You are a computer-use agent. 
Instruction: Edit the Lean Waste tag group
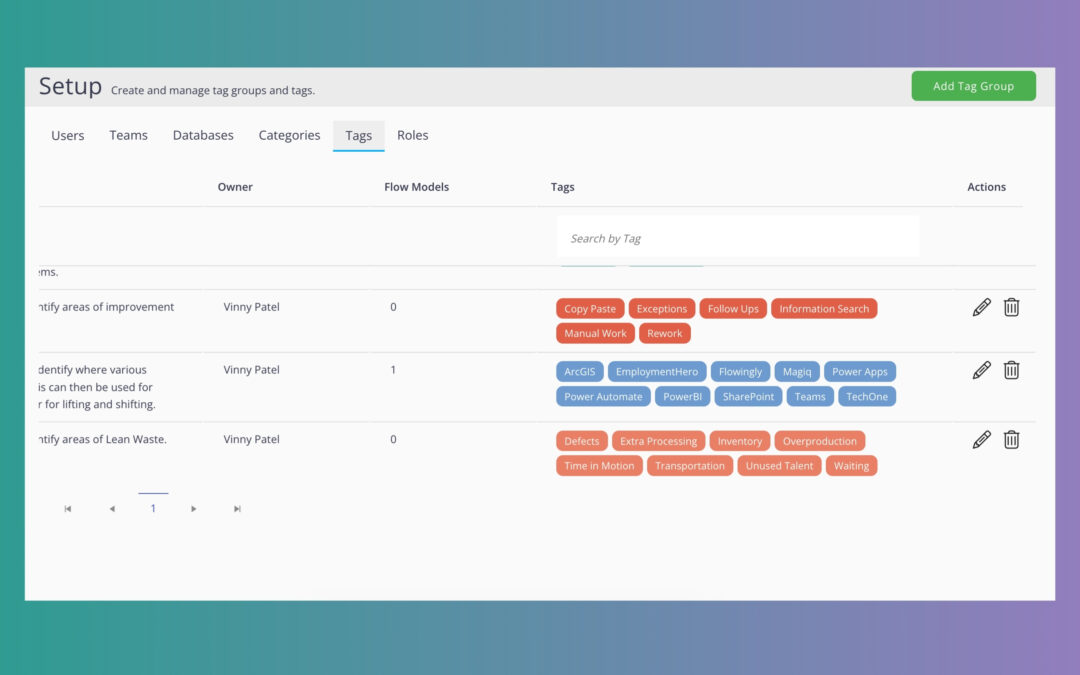[981, 440]
